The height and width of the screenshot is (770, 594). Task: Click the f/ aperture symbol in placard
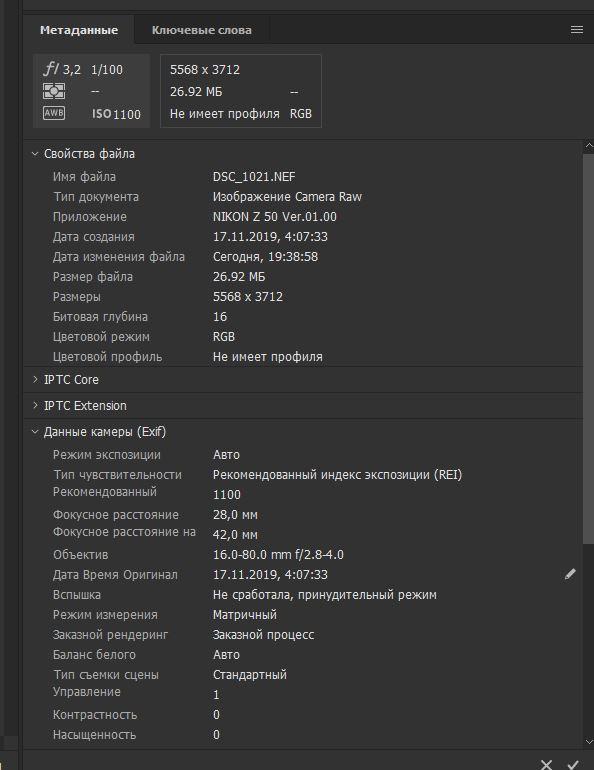(51, 68)
